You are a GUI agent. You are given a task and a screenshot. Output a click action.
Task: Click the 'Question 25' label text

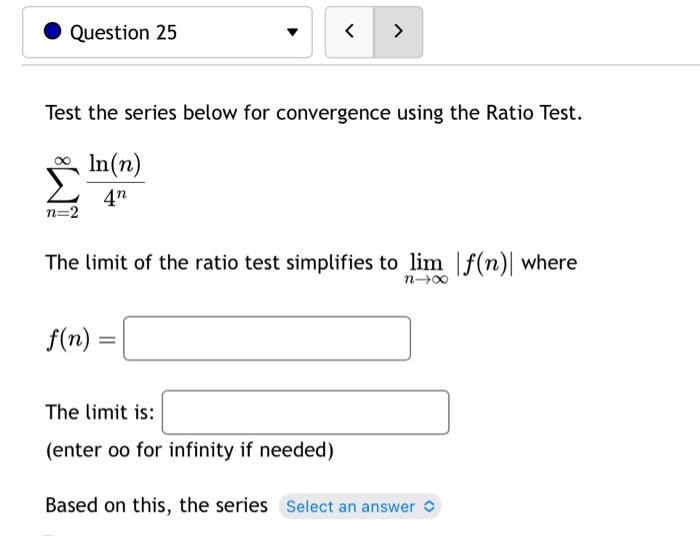(x=123, y=33)
